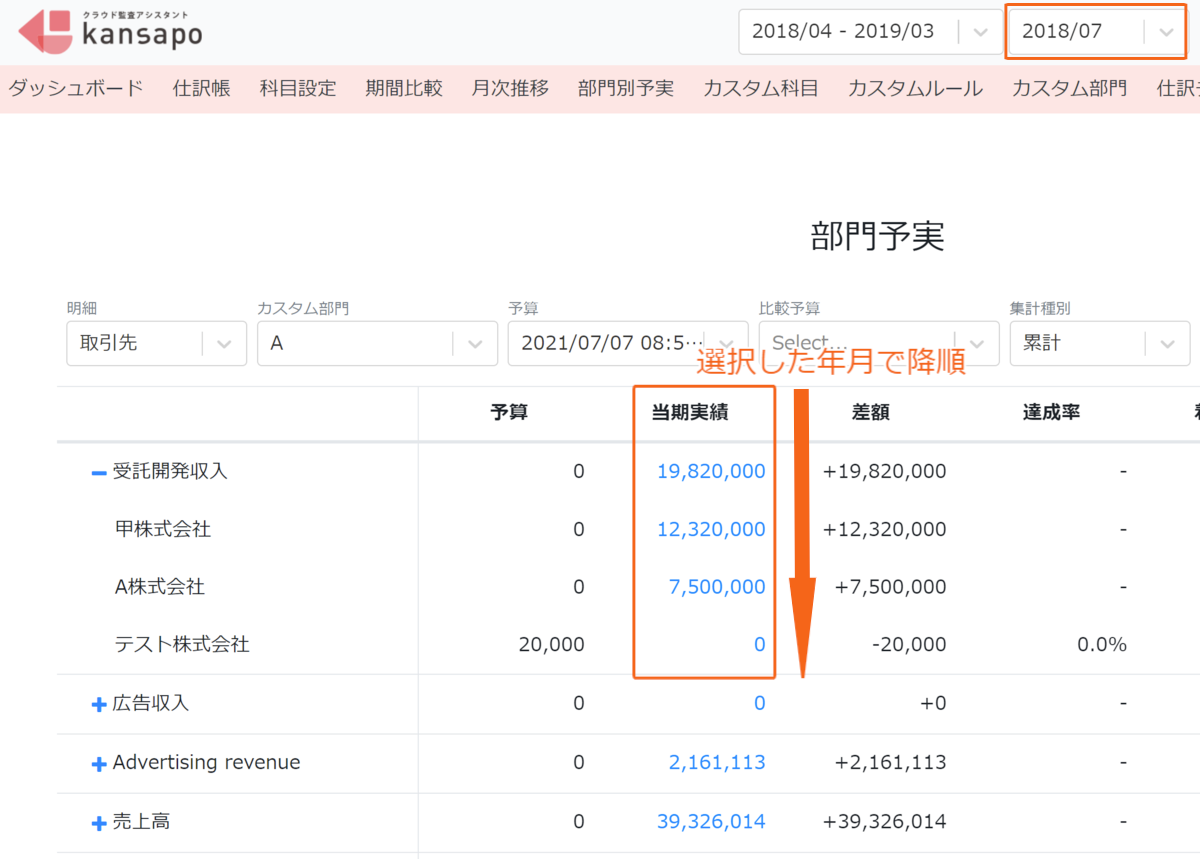Open the 2018/07 month dropdown
Screen dimensions: 1200x859
pyautogui.click(x=1097, y=31)
